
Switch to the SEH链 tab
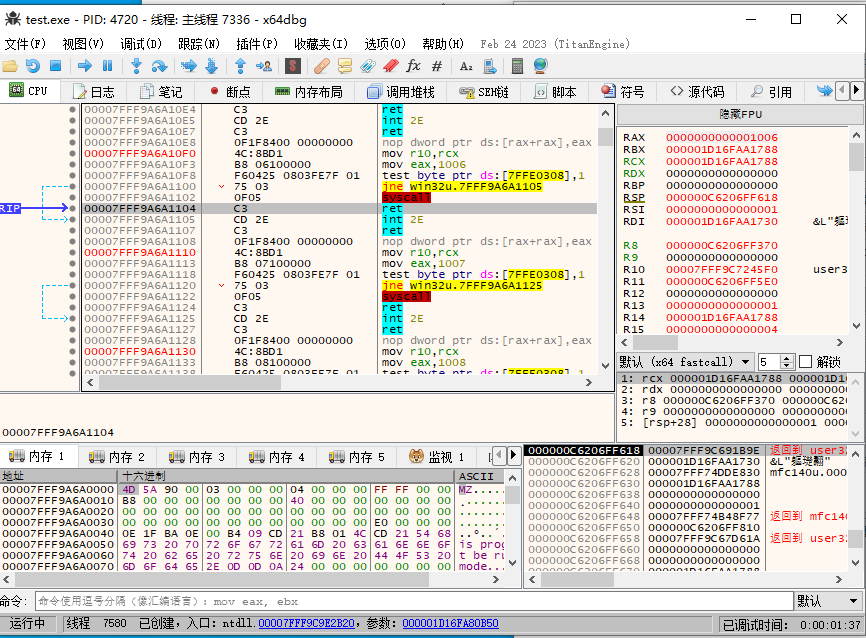(x=484, y=92)
